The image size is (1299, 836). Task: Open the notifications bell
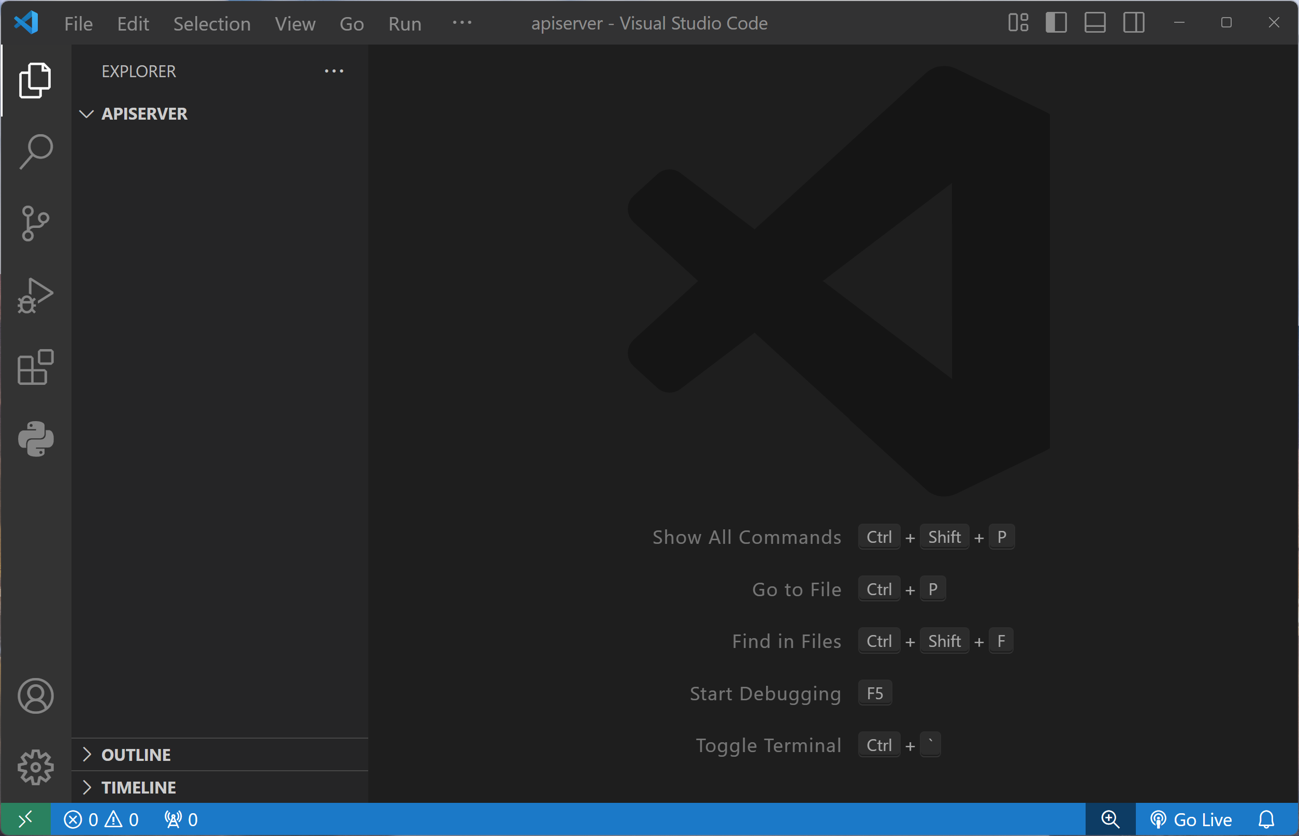tap(1266, 819)
